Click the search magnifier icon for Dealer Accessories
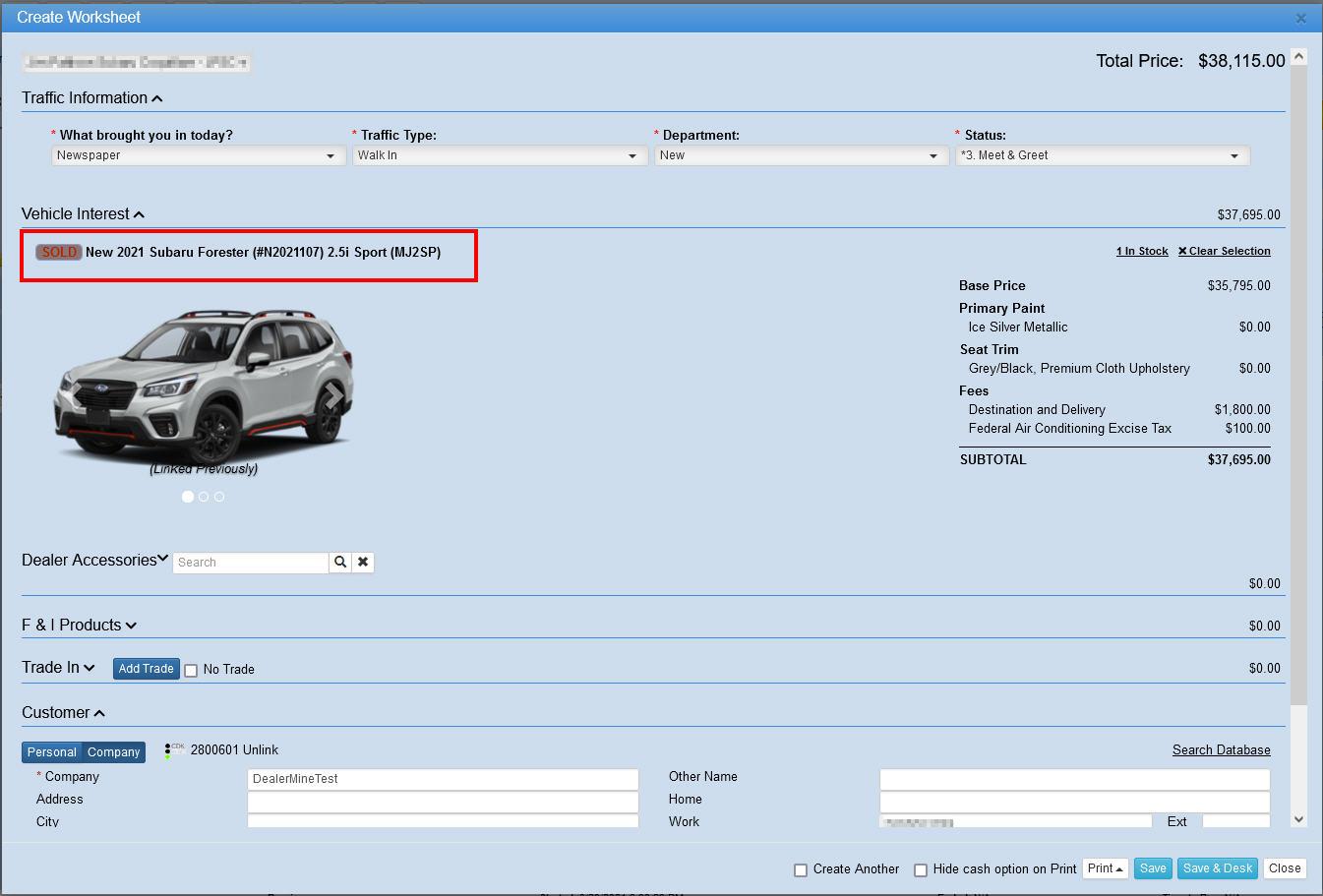The width and height of the screenshot is (1323, 896). click(x=340, y=562)
